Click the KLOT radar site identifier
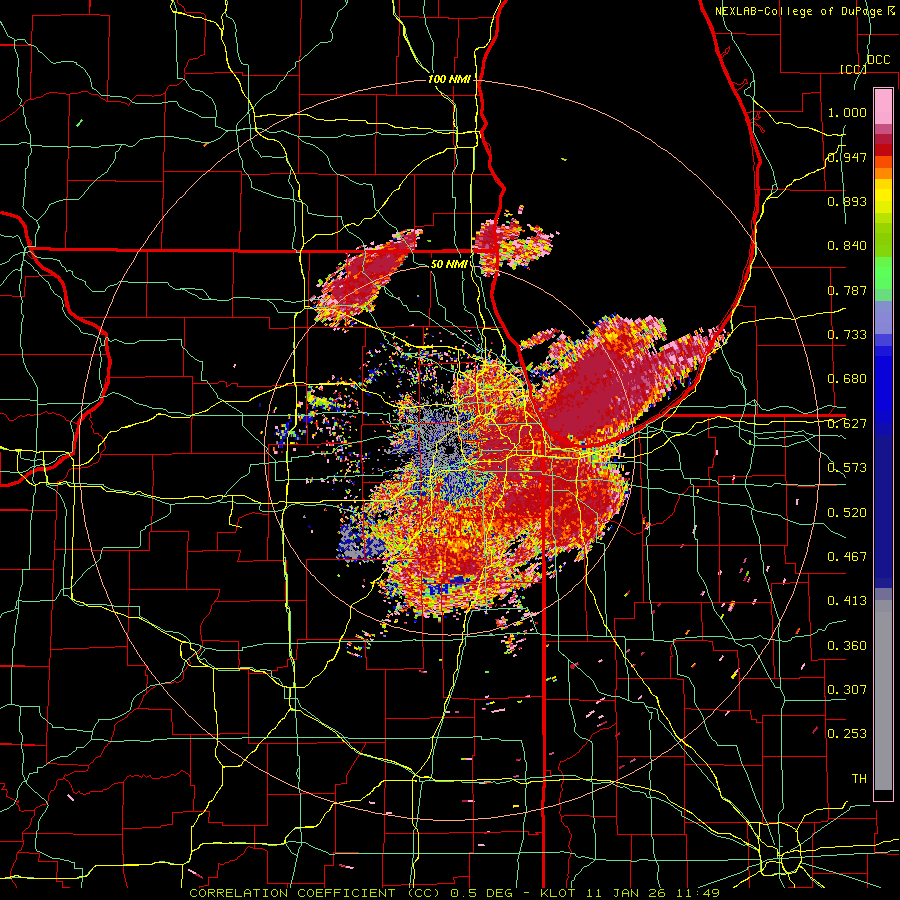 pyautogui.click(x=558, y=893)
